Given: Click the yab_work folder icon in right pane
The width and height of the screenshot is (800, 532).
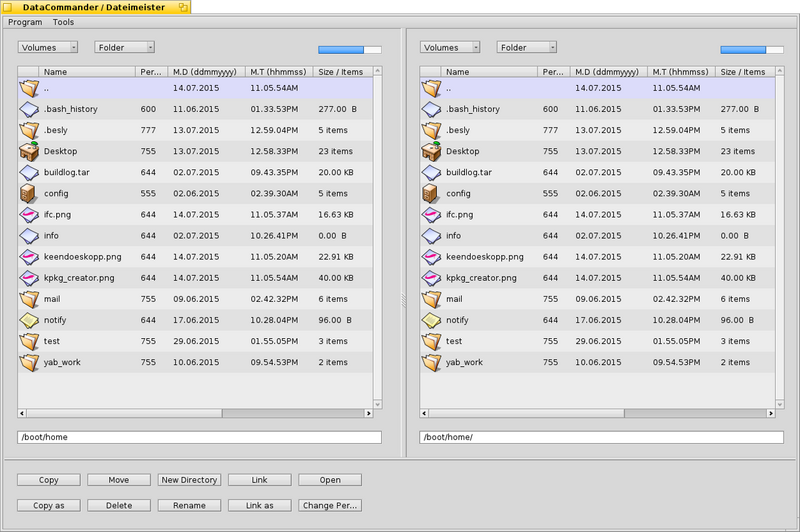Looking at the screenshot, I should [431, 362].
